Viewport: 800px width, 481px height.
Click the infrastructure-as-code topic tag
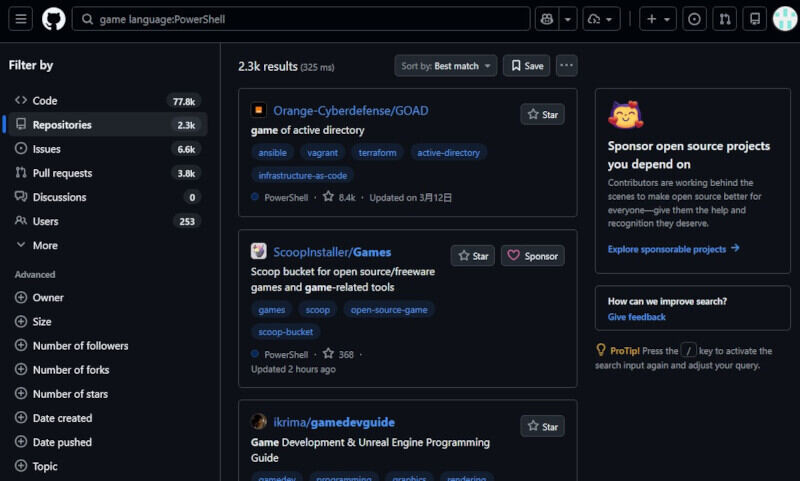pos(303,175)
